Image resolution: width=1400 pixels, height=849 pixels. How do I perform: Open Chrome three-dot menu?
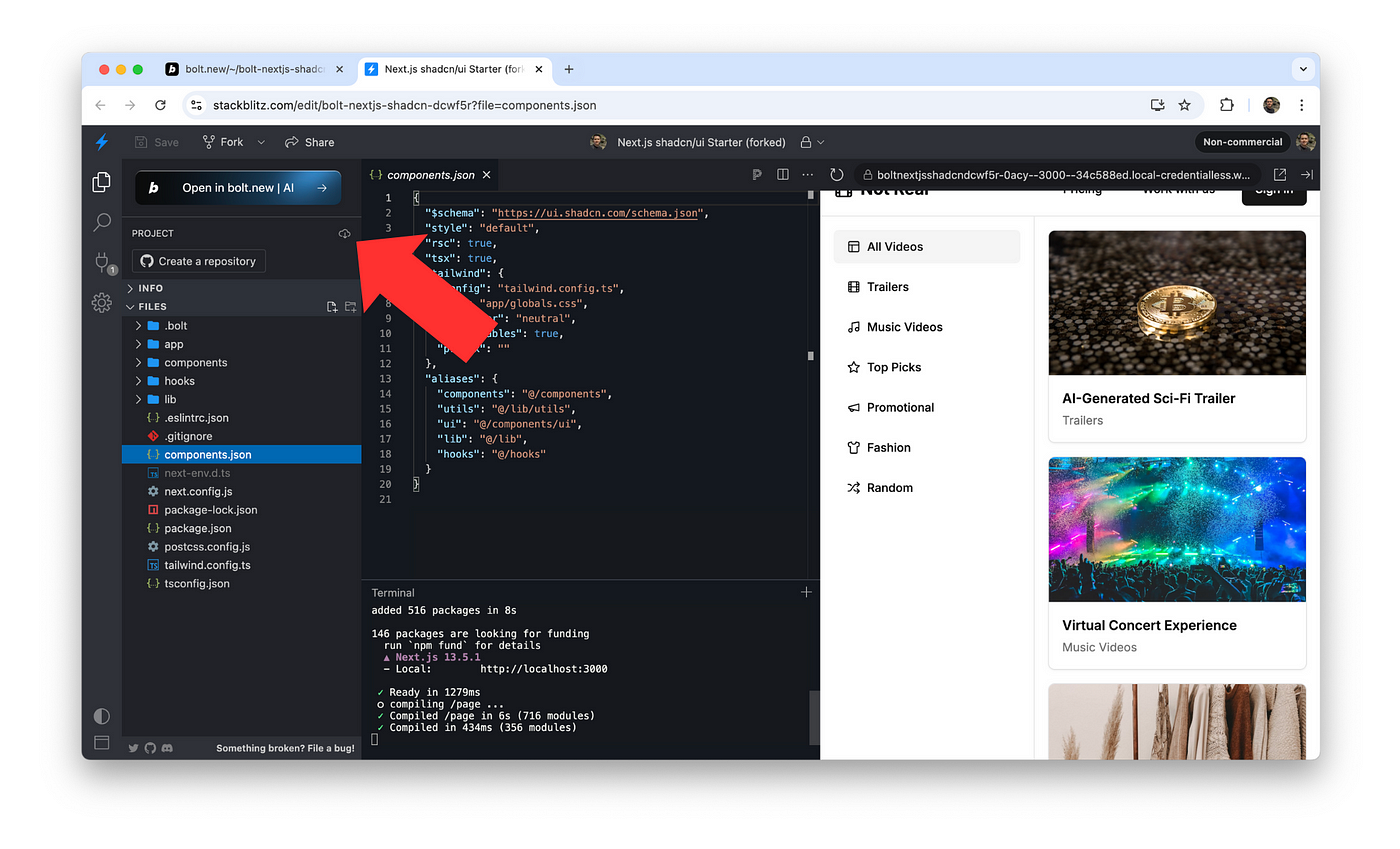coord(1301,105)
